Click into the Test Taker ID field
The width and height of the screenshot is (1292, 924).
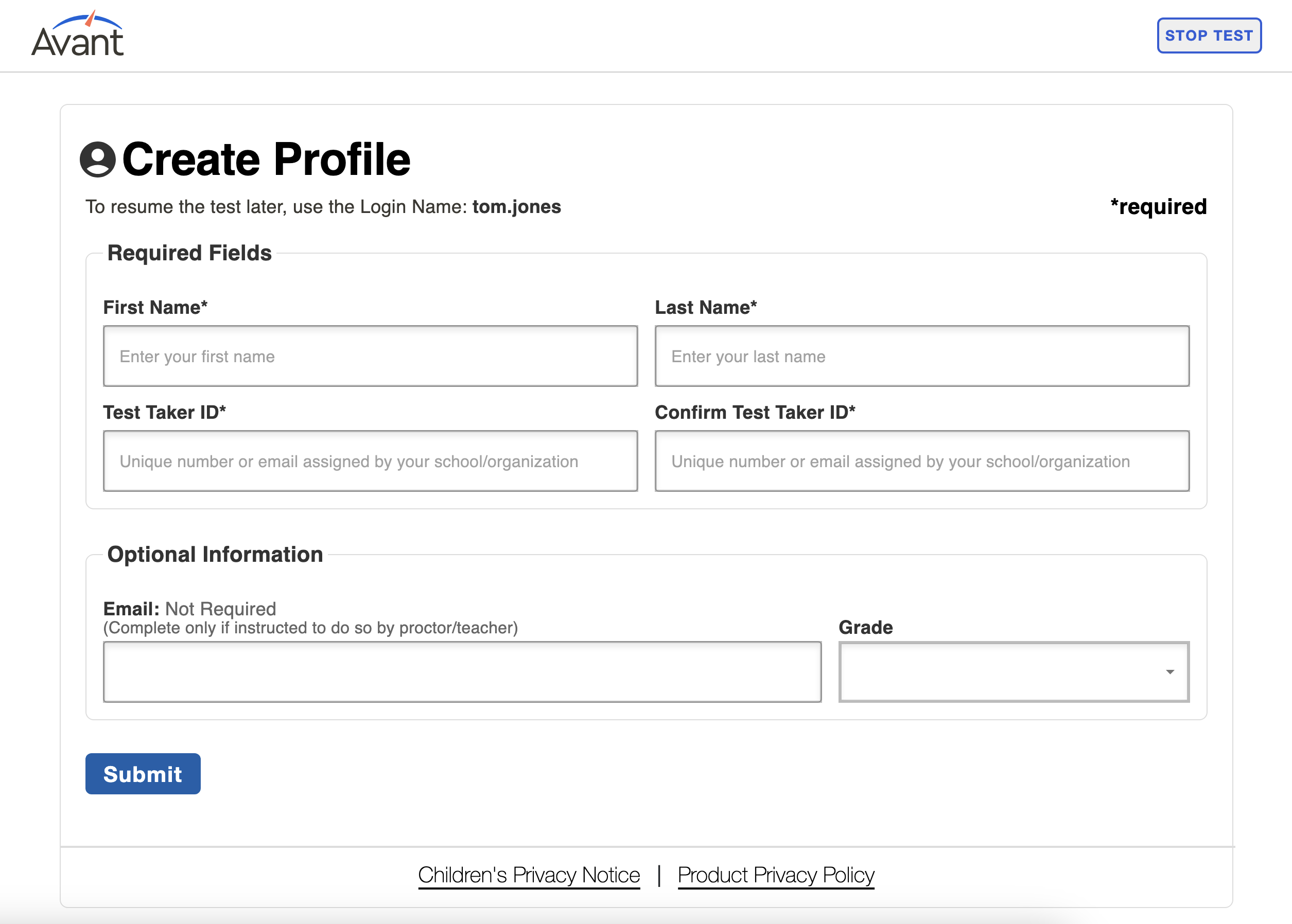click(370, 461)
